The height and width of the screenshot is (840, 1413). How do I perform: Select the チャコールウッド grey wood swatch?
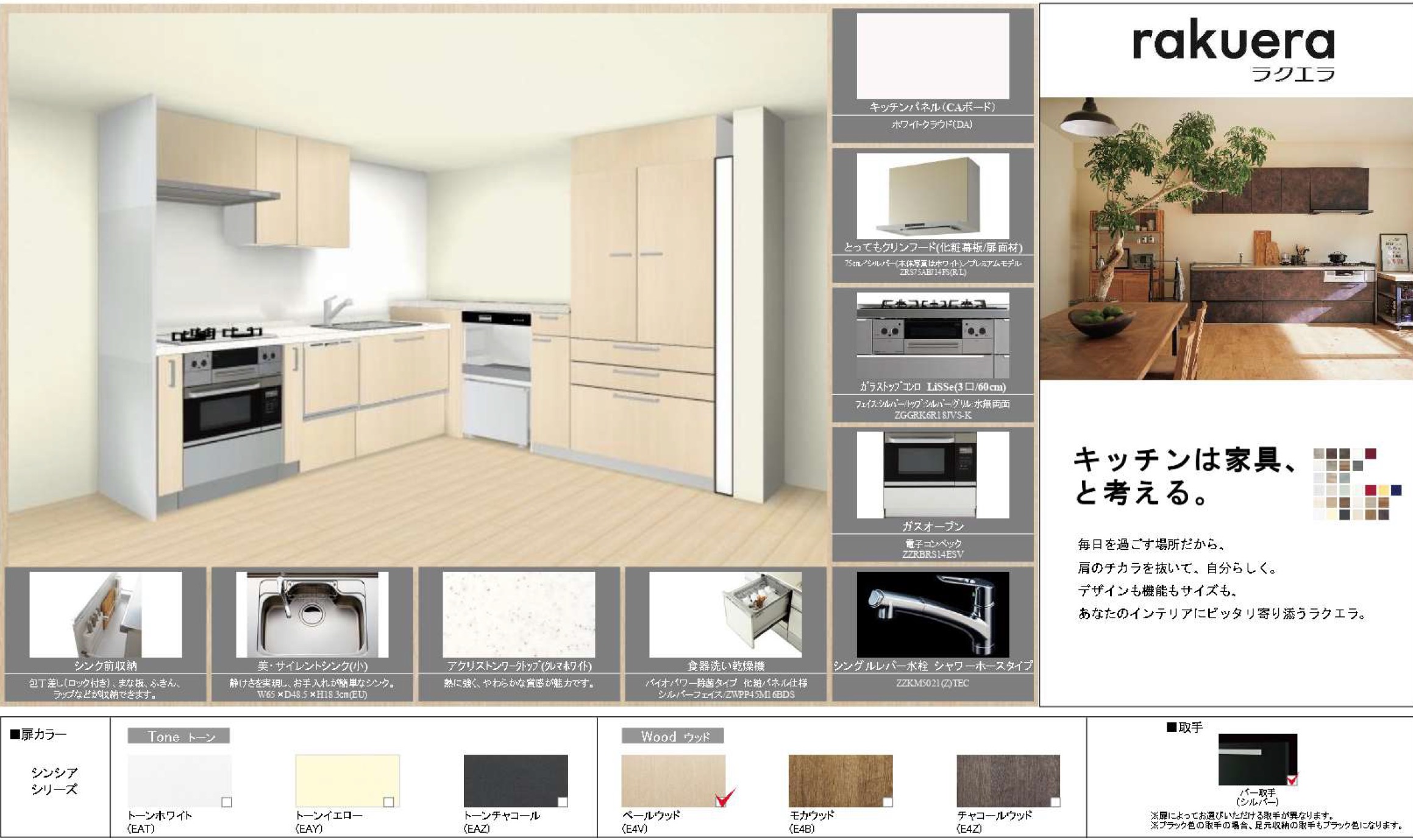click(1008, 781)
